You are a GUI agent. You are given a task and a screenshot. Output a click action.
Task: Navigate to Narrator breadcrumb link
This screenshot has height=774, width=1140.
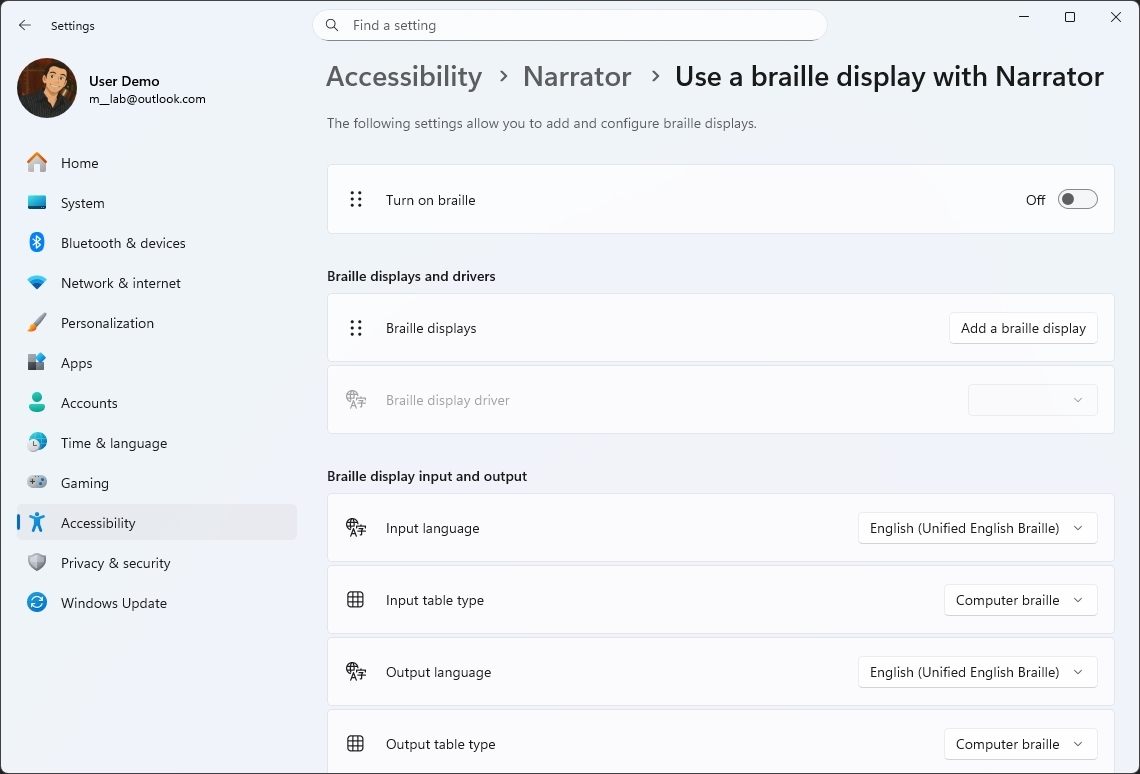[577, 77]
